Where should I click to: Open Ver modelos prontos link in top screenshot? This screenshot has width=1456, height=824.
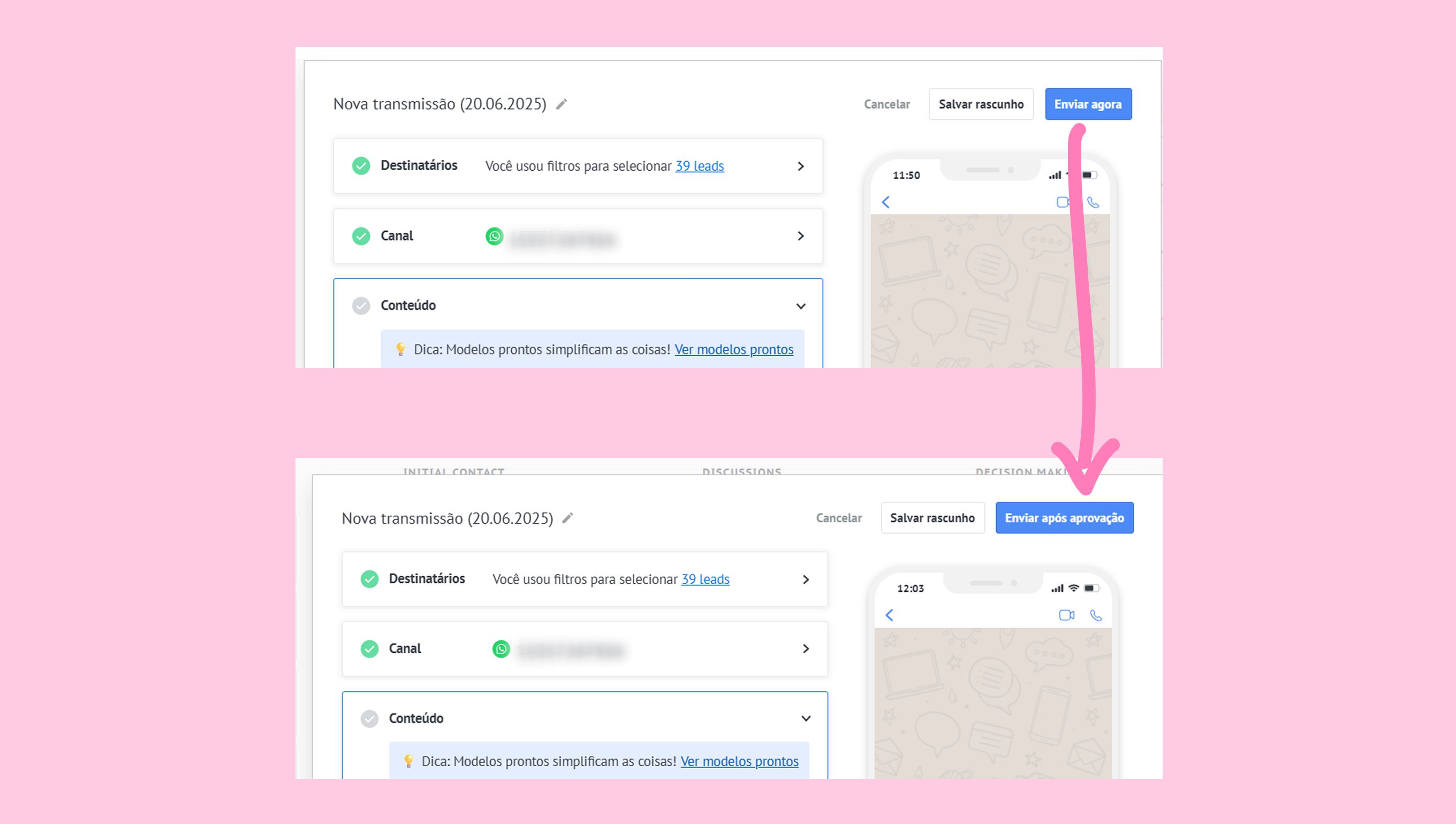pos(734,349)
